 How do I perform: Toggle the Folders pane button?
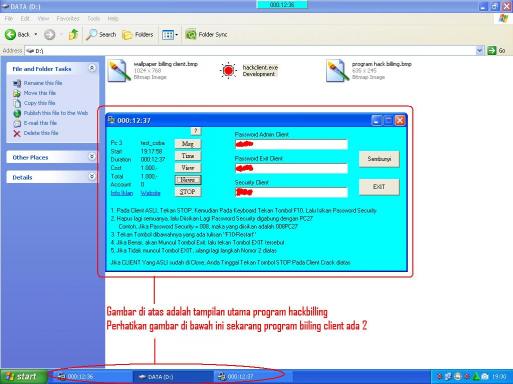[x=137, y=34]
